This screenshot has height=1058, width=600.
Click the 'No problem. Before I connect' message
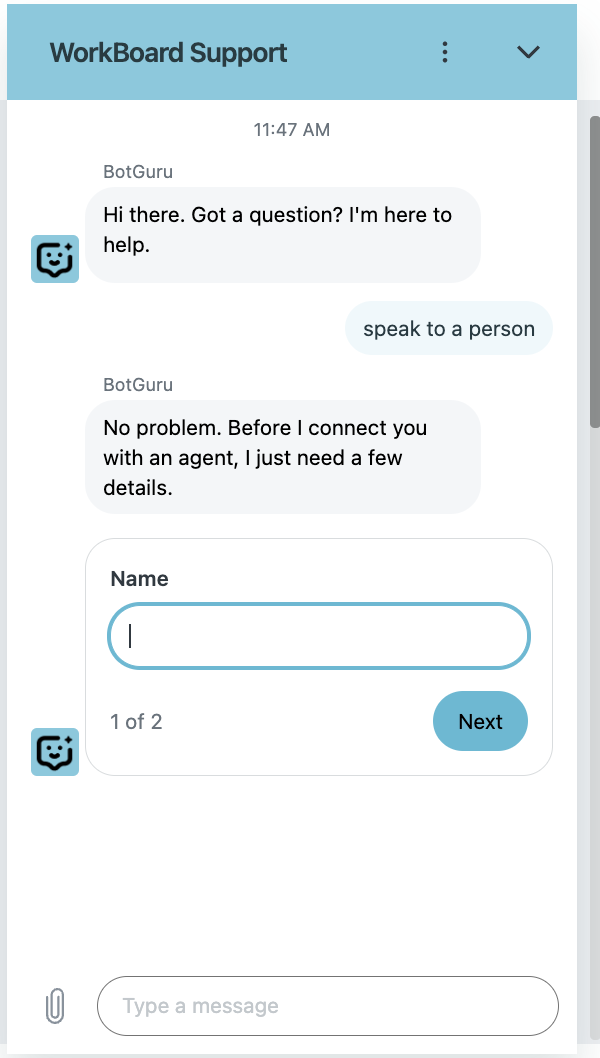click(282, 457)
